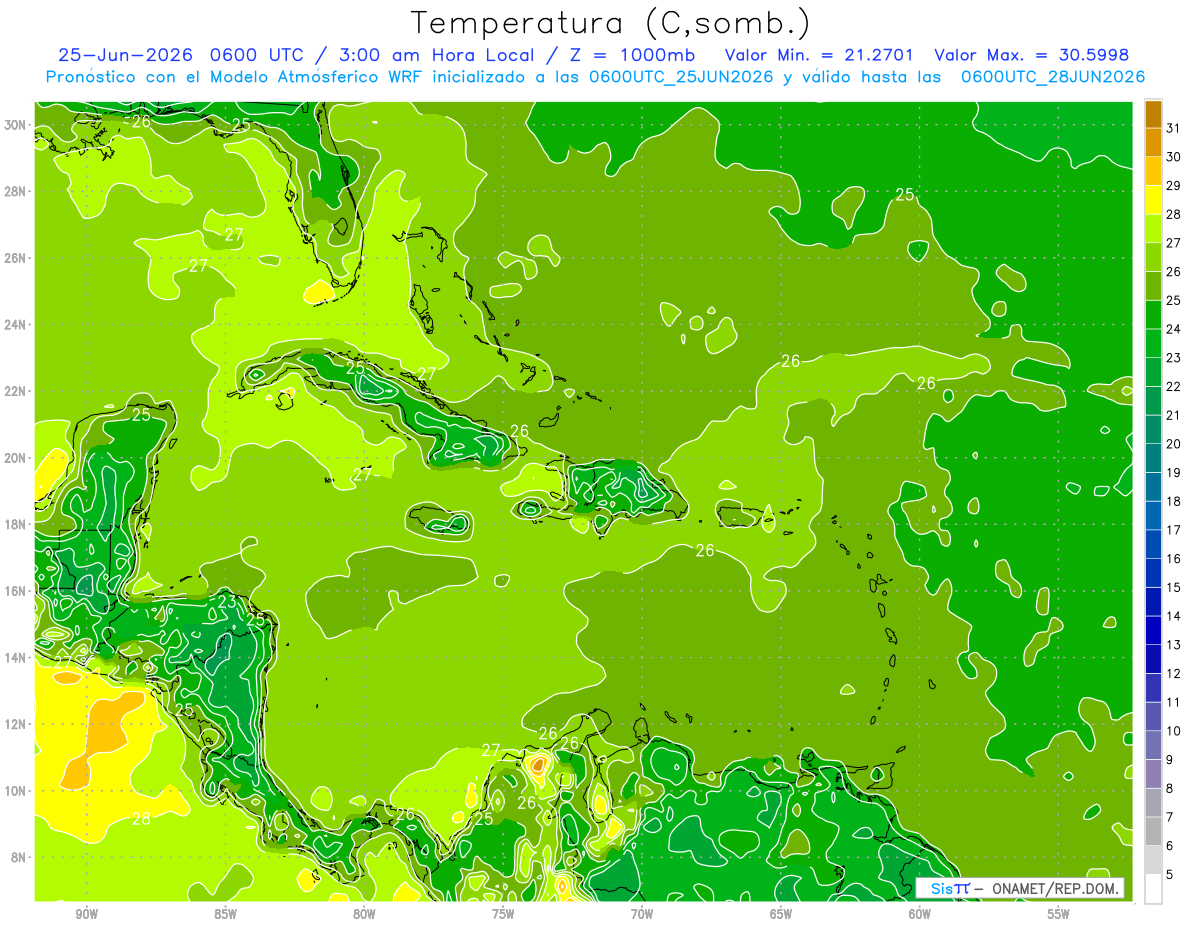
Task: Click the white legend swatch below value 5
Action: [x=1153, y=889]
